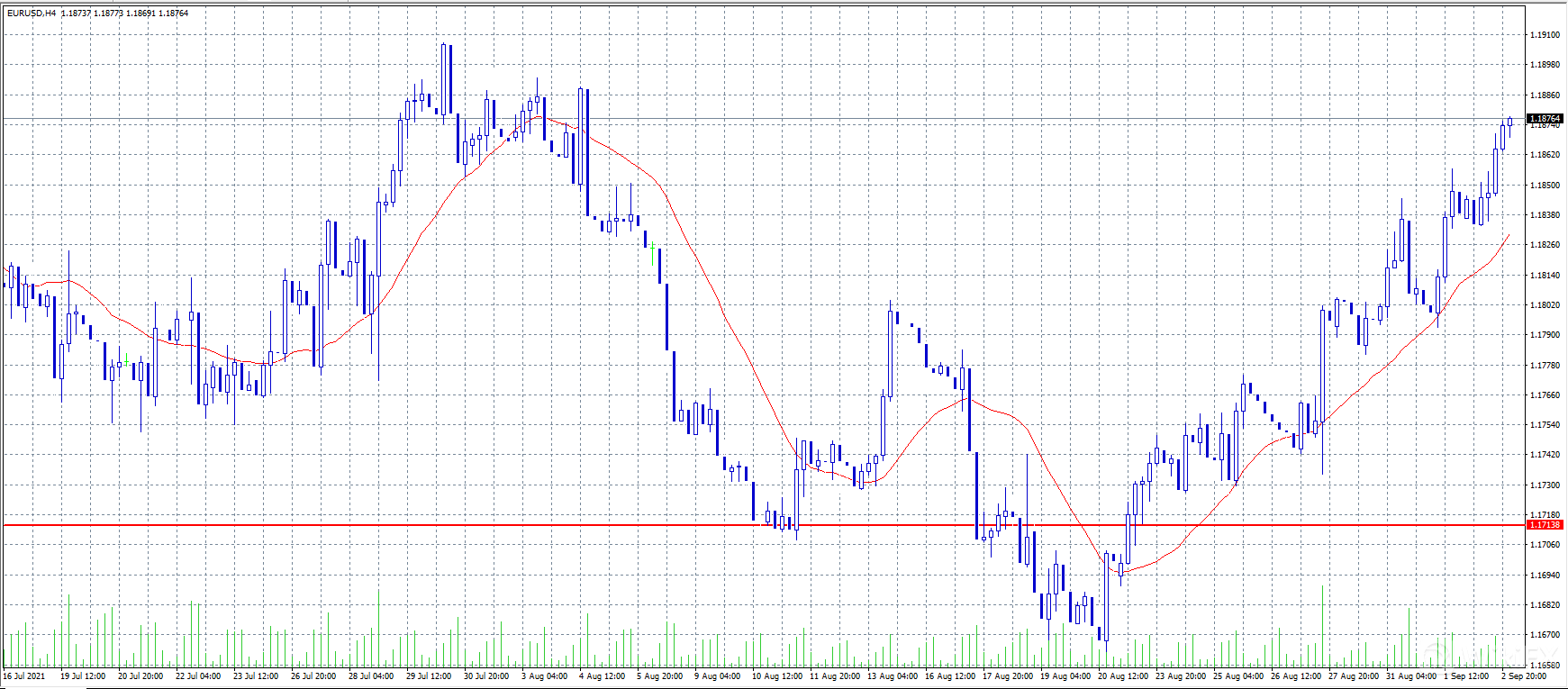Image resolution: width=1568 pixels, height=689 pixels.
Task: Click the current price tag 1.18764
Action: (x=1545, y=119)
